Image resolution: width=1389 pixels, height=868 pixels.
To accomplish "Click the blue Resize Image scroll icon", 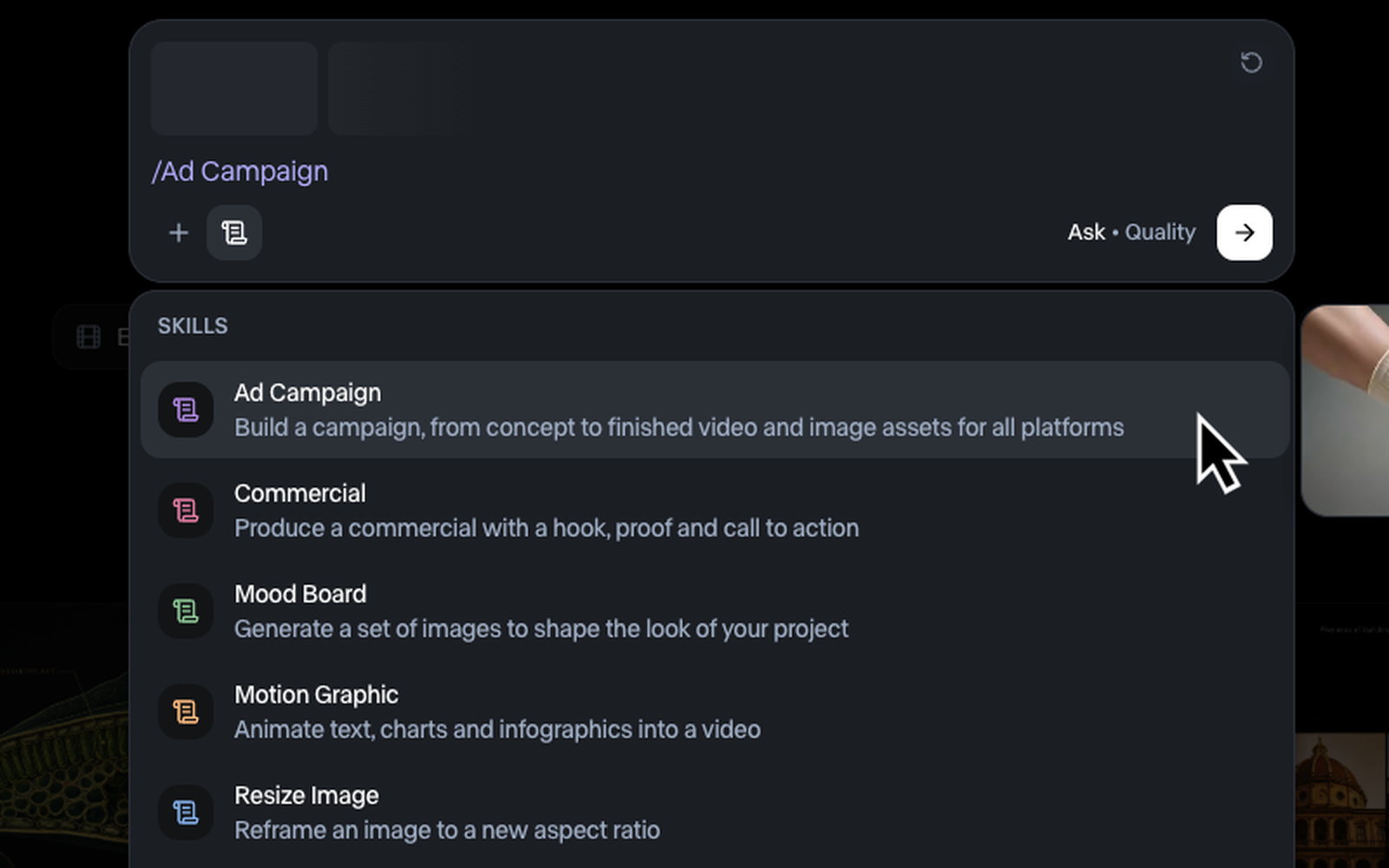I will pyautogui.click(x=186, y=812).
